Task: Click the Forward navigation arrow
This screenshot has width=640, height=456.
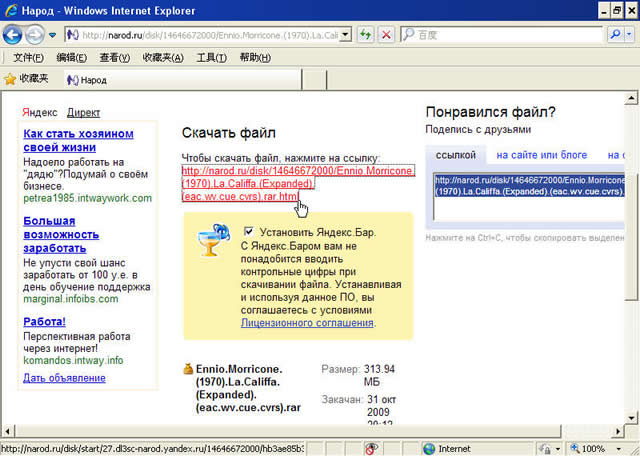Action: click(x=34, y=35)
